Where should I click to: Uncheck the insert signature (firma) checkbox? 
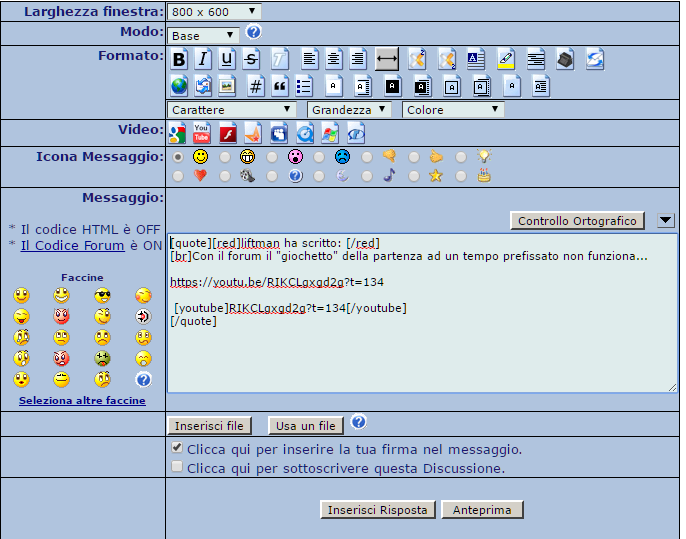[x=177, y=448]
